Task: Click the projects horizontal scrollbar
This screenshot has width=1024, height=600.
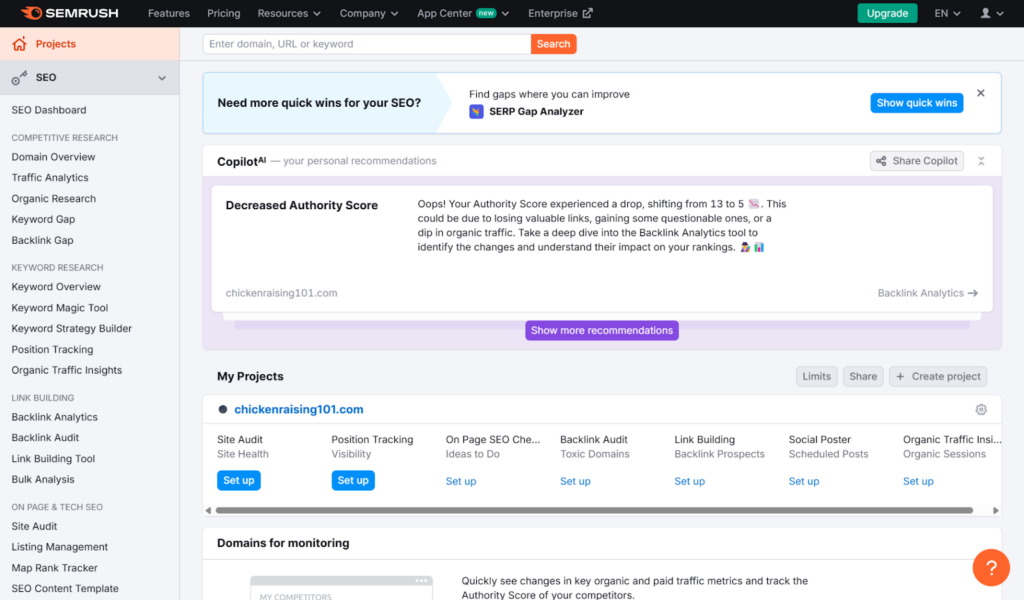Action: (x=594, y=511)
